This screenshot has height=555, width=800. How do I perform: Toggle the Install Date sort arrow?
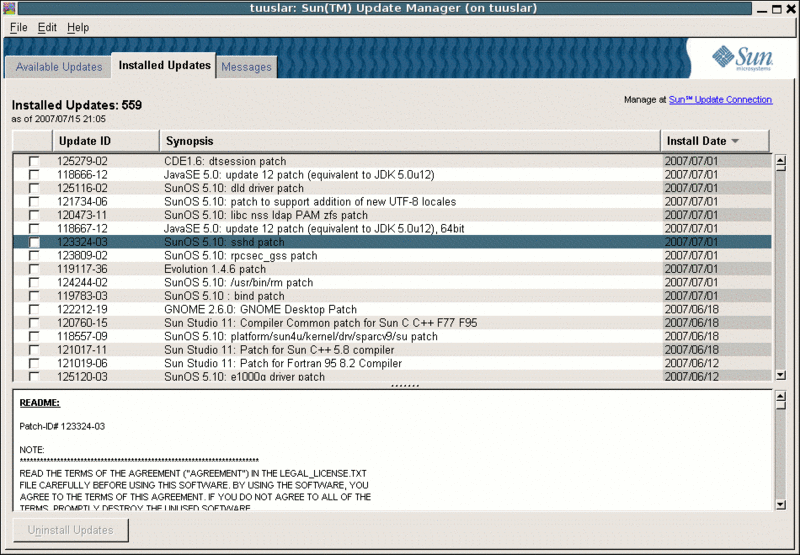point(735,141)
